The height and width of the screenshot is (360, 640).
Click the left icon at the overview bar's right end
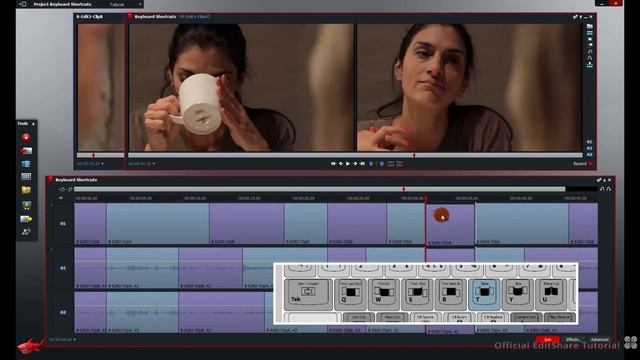coord(602,189)
